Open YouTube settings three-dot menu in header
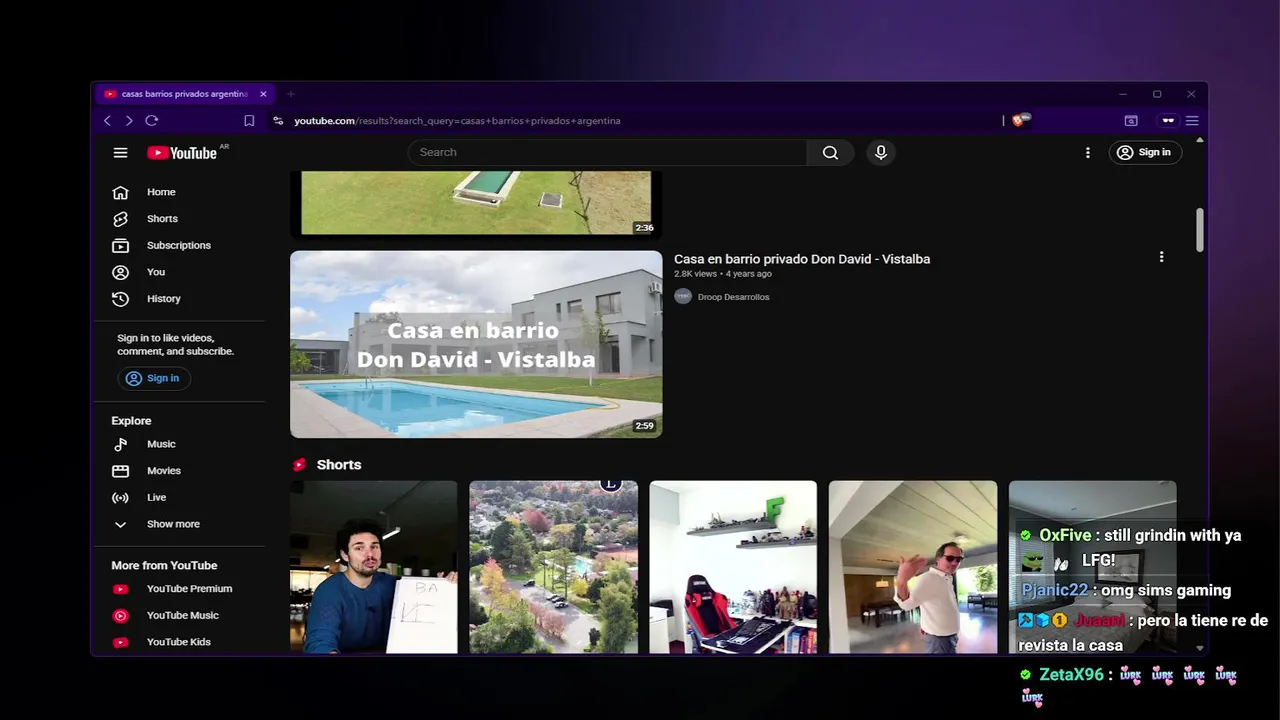Screen dimensions: 1280x720 coord(1088,152)
